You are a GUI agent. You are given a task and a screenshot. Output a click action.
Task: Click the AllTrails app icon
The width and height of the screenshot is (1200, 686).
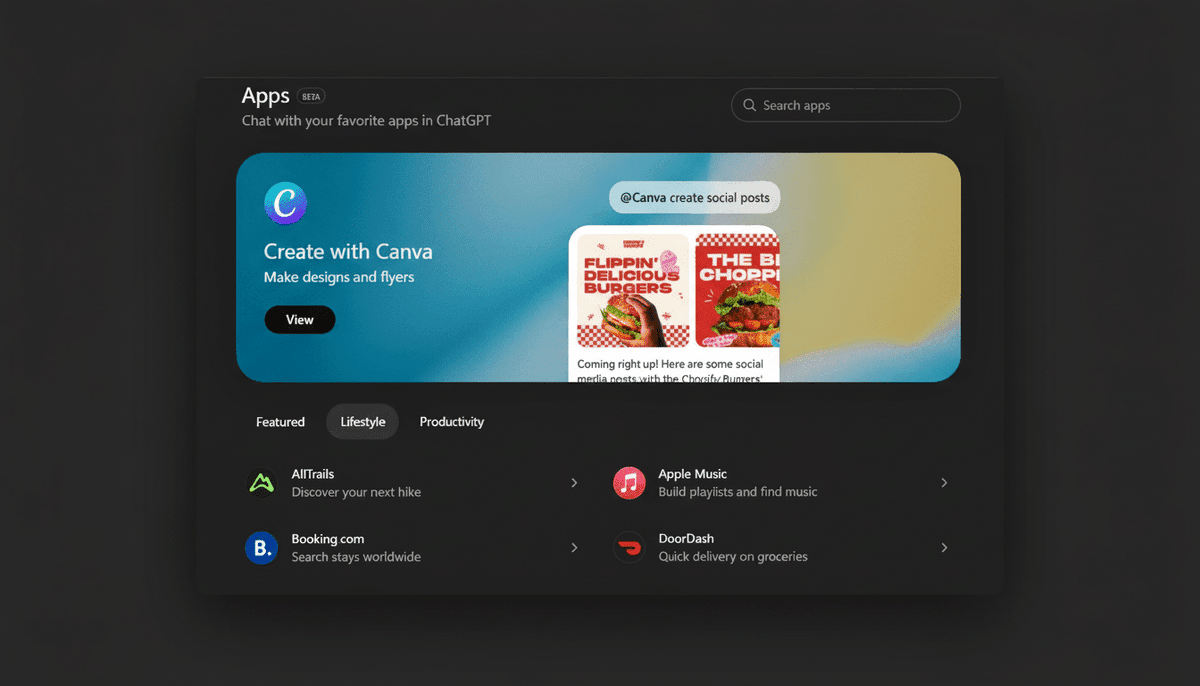[x=261, y=483]
